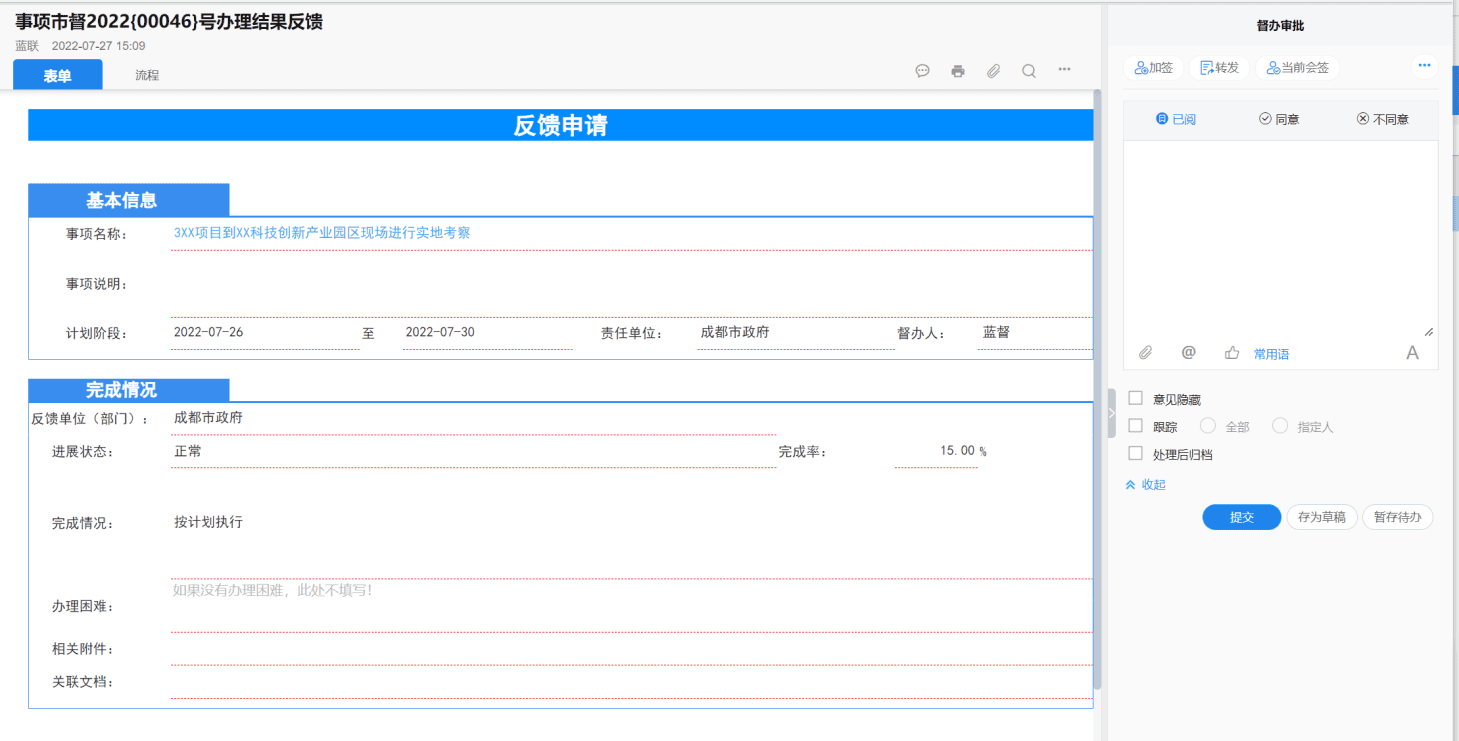Click the start date 2022-07-26
The image size is (1459, 741).
point(209,332)
